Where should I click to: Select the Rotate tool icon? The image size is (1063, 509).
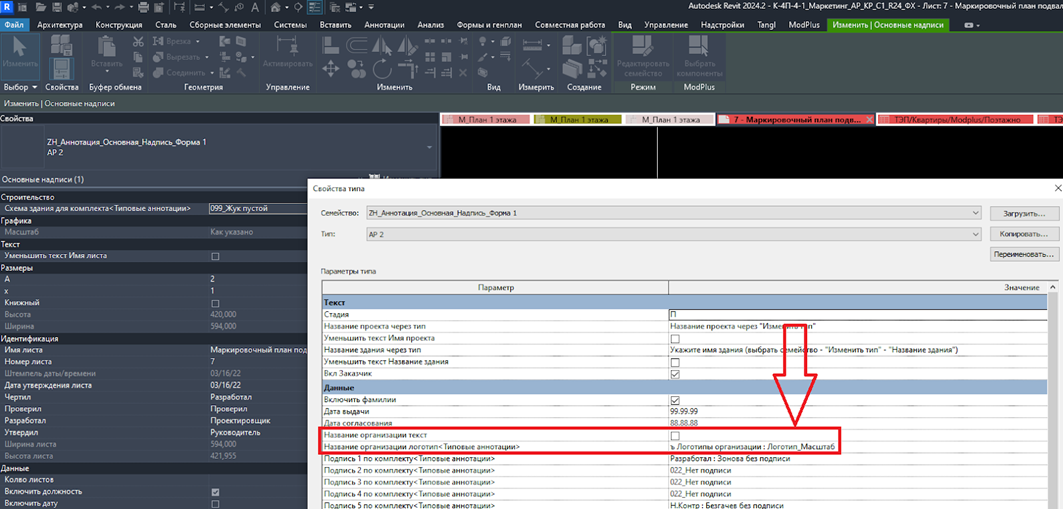click(383, 68)
